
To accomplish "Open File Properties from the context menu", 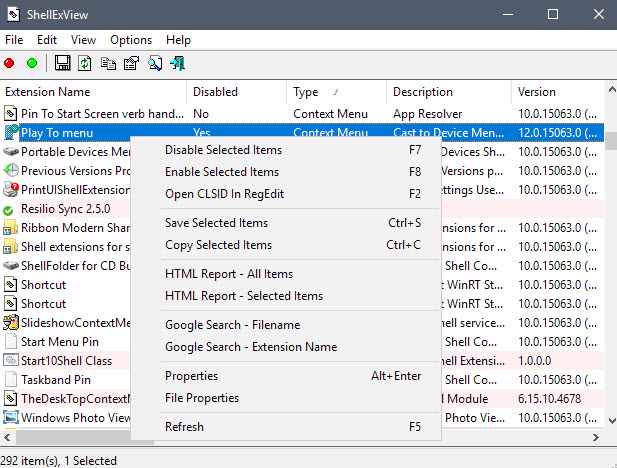I will (286, 398).
